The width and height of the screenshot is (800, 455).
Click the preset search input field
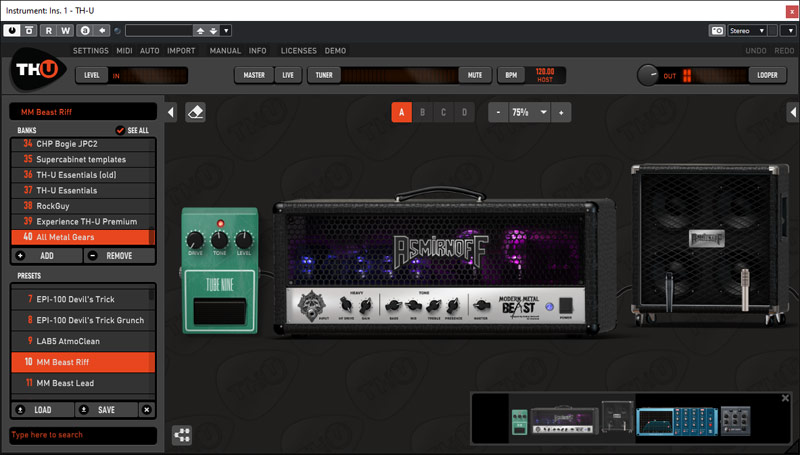click(x=82, y=436)
